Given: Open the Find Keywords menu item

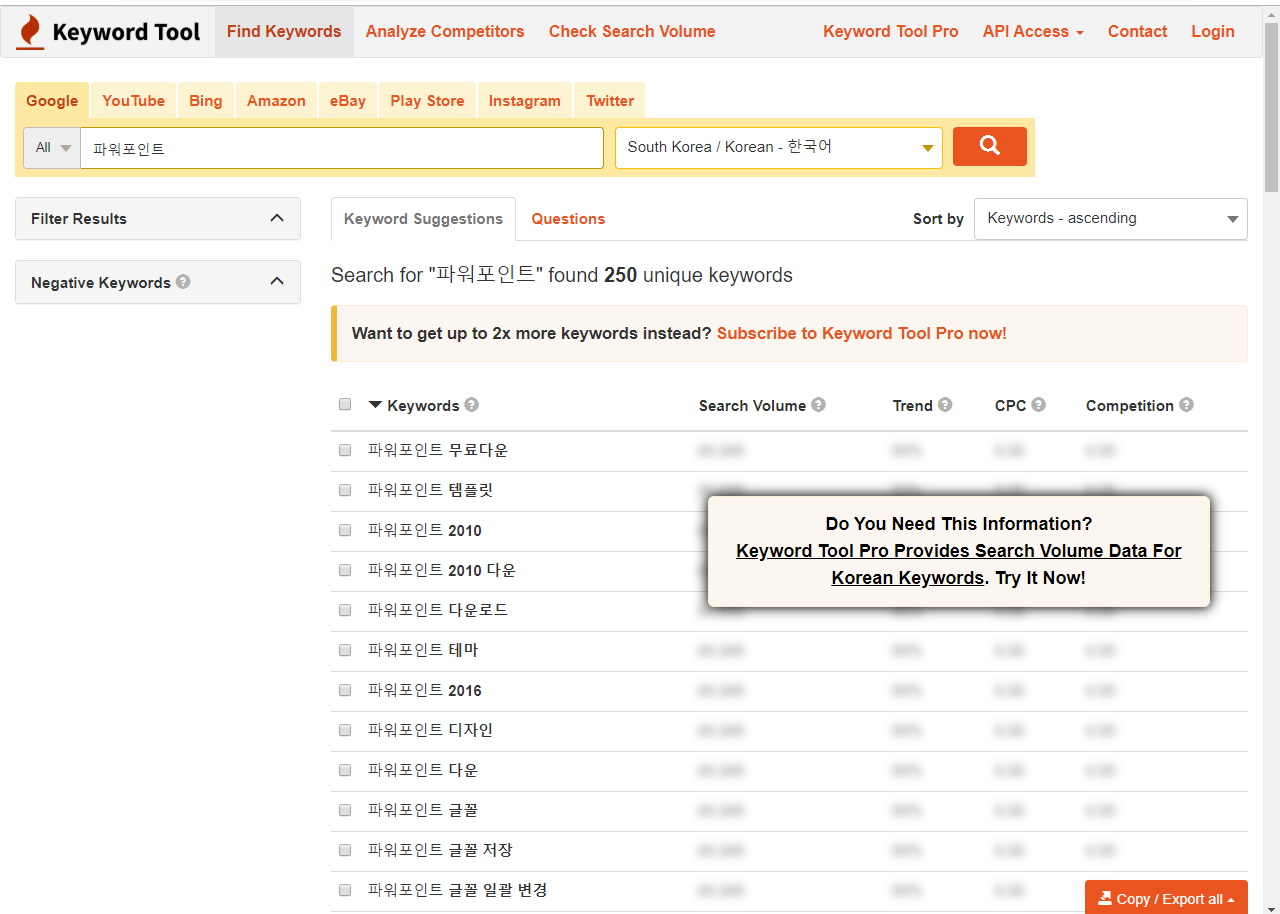Looking at the screenshot, I should point(284,32).
